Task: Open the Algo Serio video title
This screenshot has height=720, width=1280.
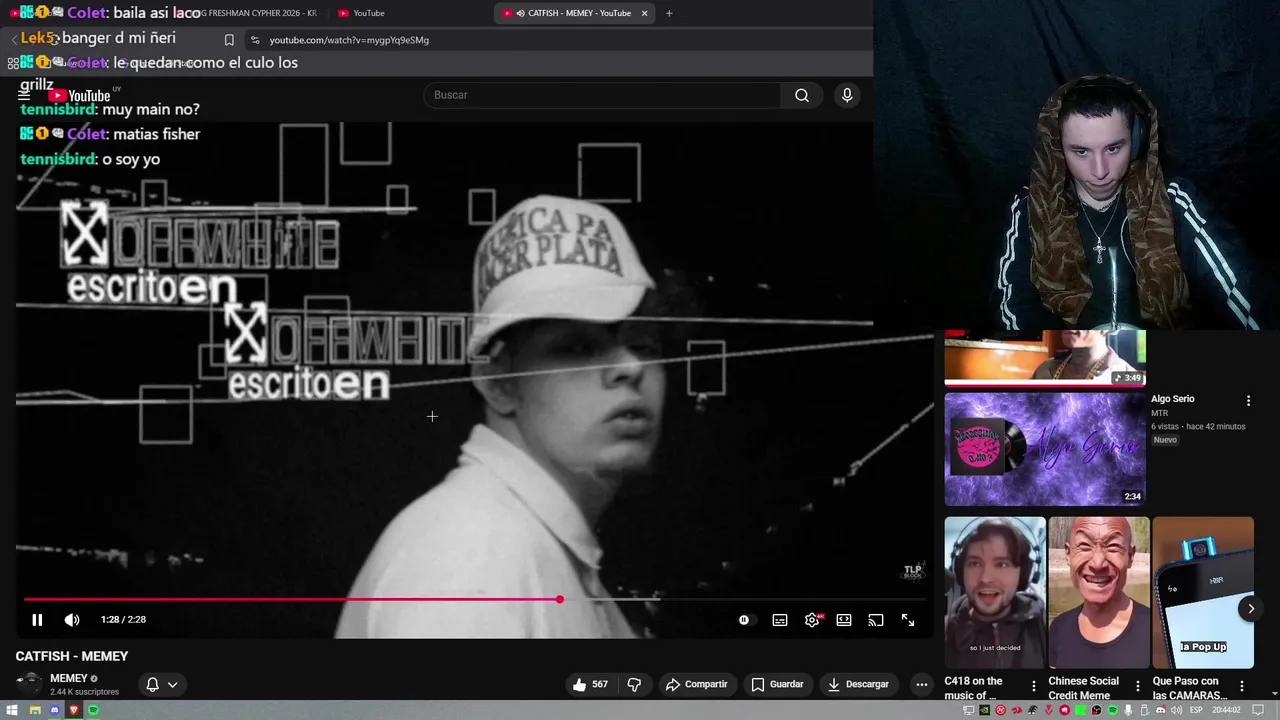Action: [1172, 399]
